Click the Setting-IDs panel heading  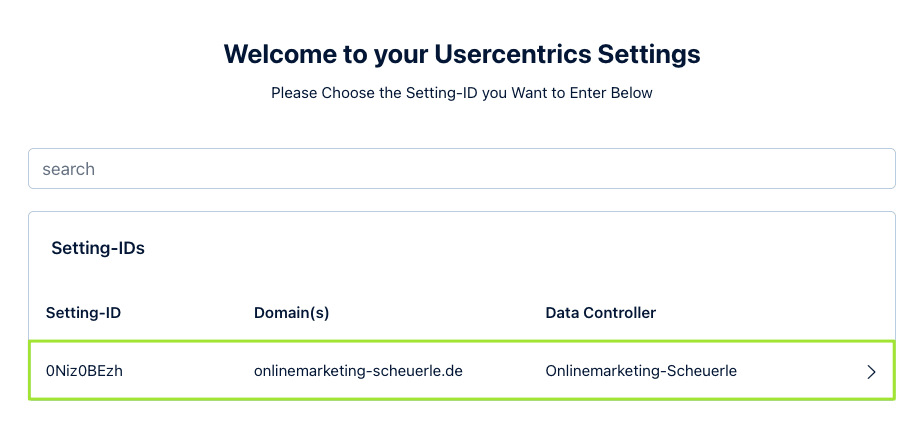[98, 248]
